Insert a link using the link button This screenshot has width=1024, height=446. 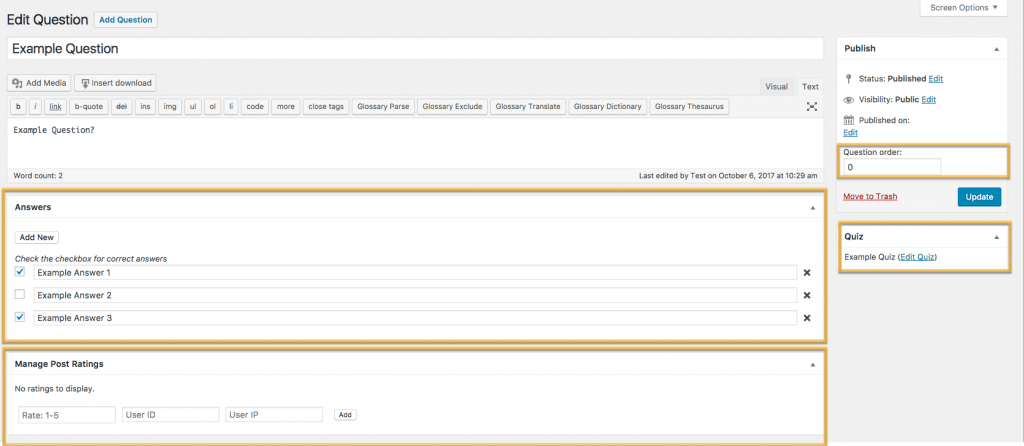coord(55,106)
